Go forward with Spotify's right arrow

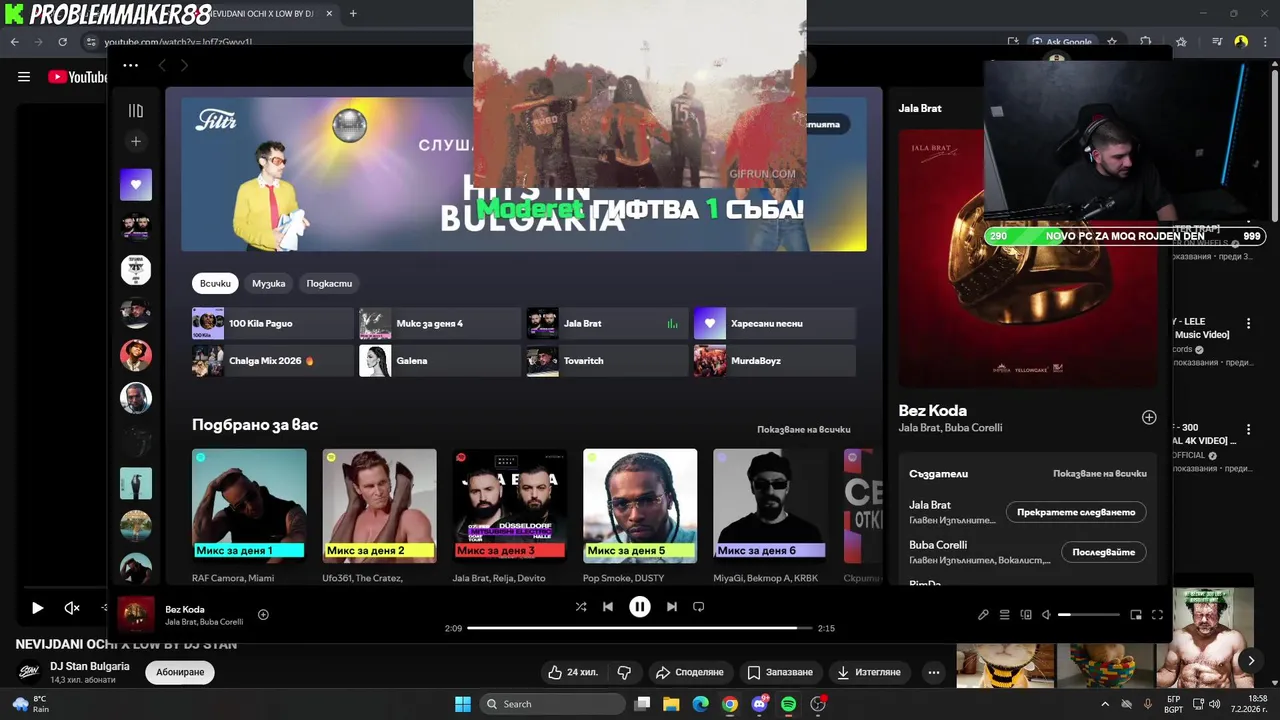coord(184,65)
